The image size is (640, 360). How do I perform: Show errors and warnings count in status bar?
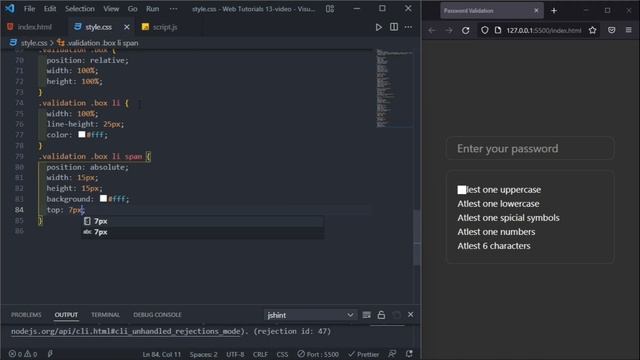pos(23,354)
